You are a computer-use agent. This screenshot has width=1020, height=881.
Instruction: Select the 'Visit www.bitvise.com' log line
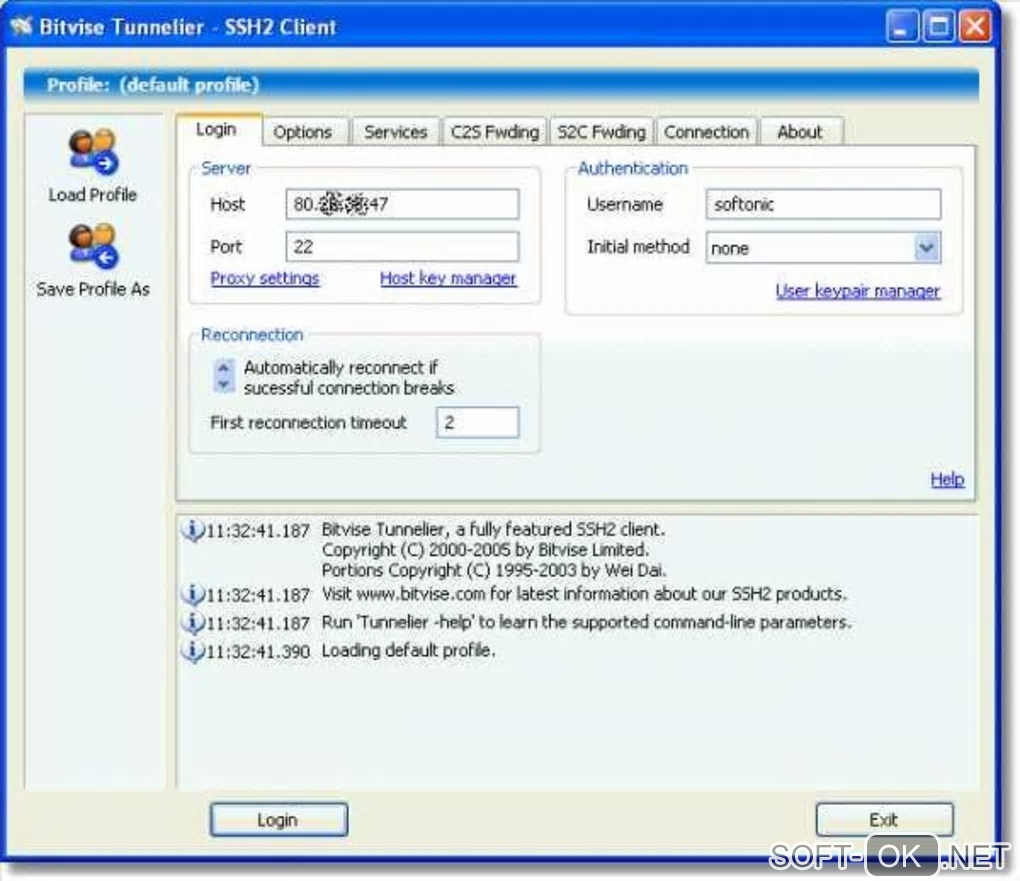pyautogui.click(x=584, y=594)
